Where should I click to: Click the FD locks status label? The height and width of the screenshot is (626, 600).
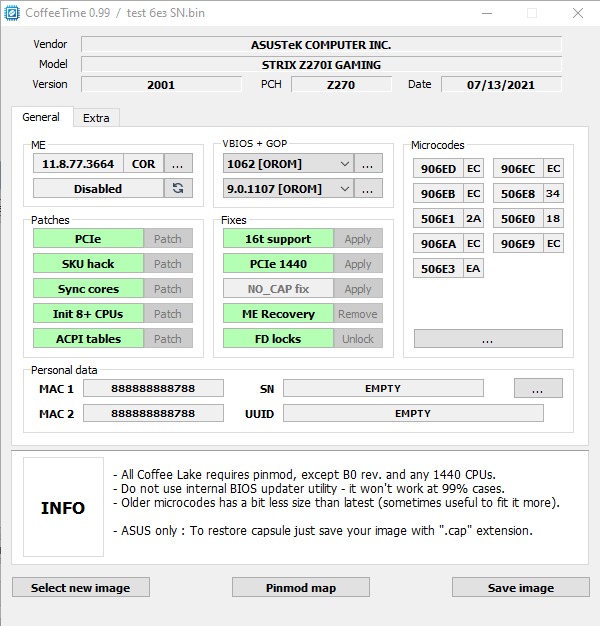point(278,339)
